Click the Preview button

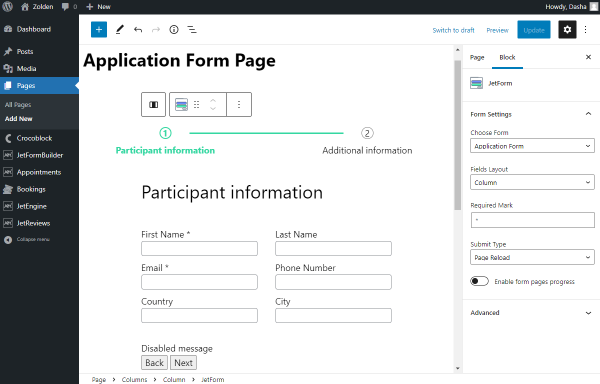(497, 30)
